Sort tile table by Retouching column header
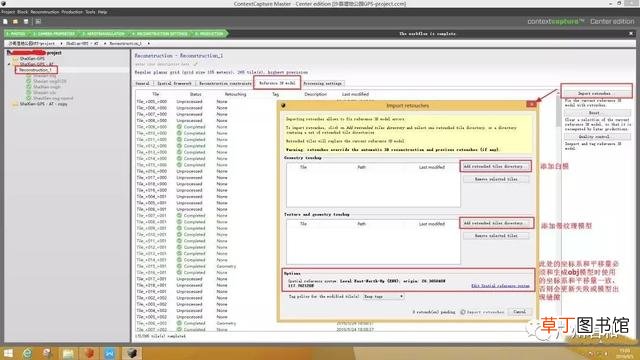640x360 pixels. (236, 94)
